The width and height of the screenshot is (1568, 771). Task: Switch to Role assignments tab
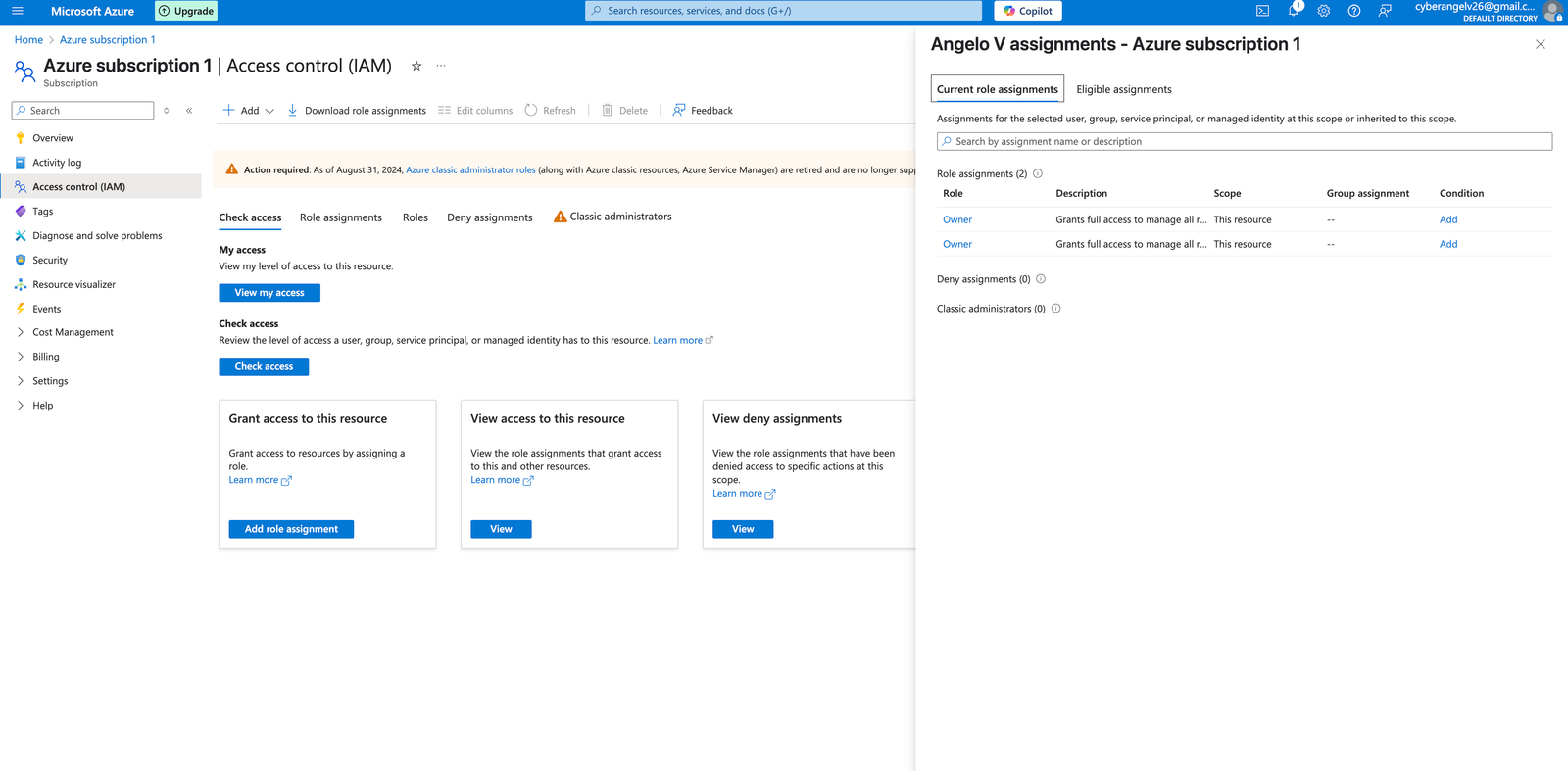pos(341,217)
